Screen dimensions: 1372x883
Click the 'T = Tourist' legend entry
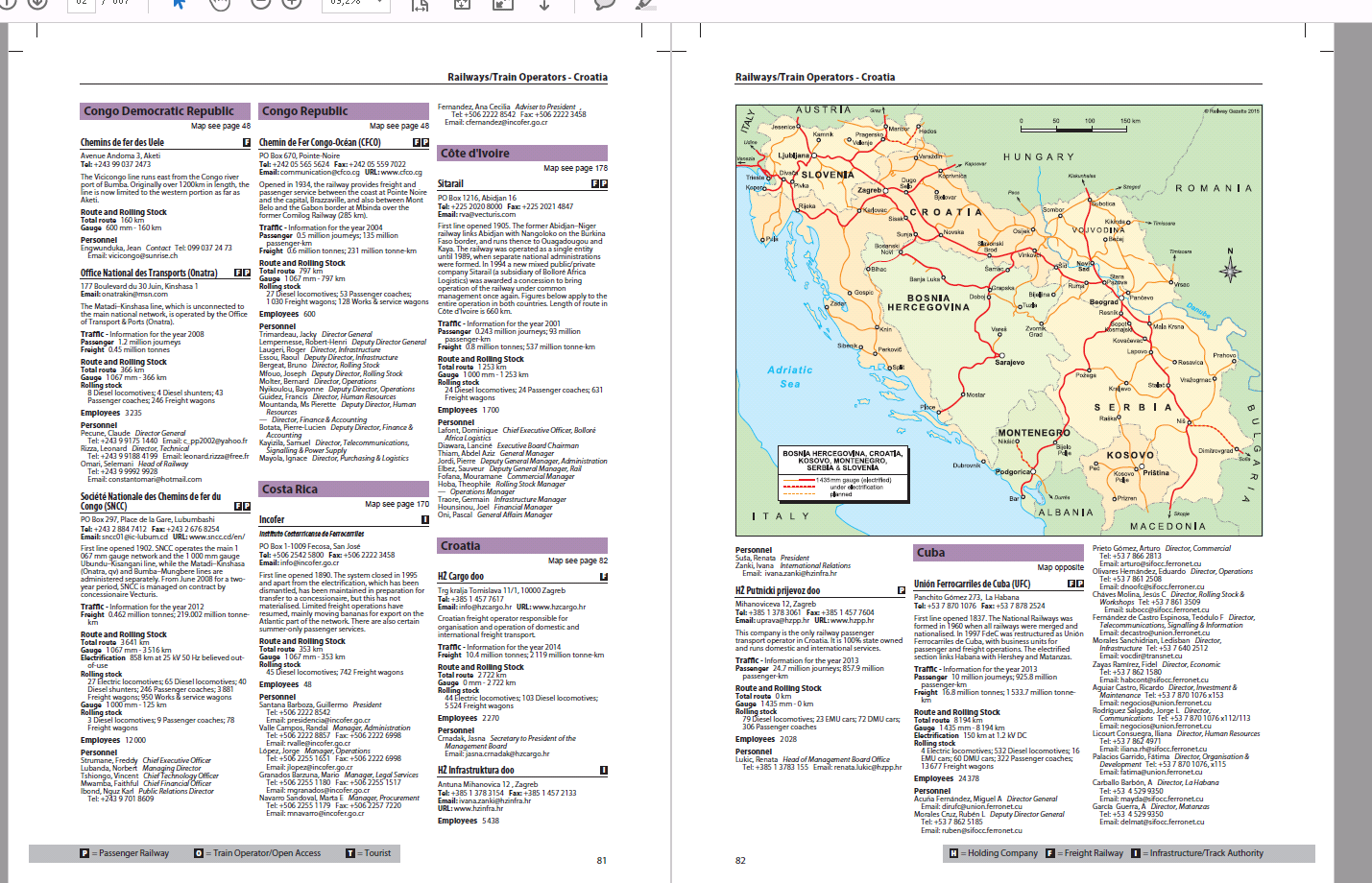[368, 852]
